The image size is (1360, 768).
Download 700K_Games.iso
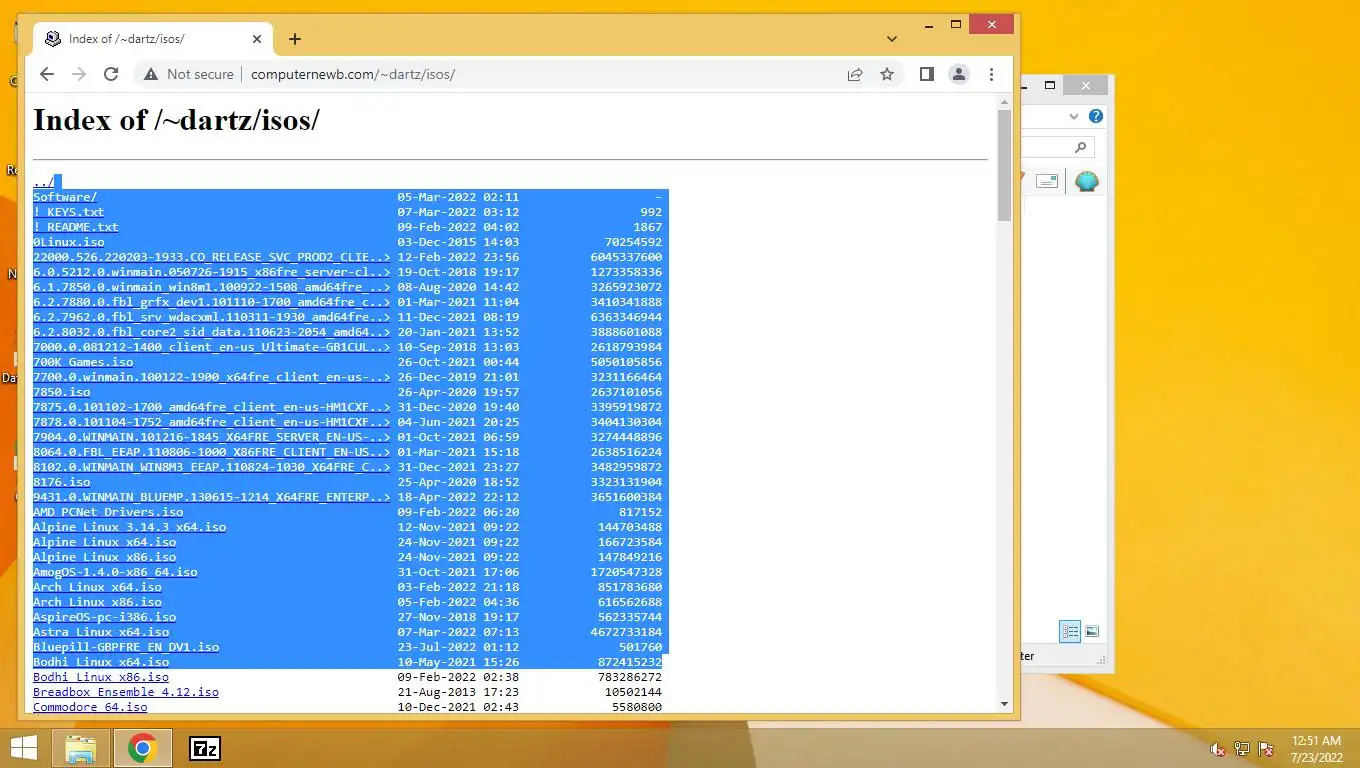[x=83, y=362]
